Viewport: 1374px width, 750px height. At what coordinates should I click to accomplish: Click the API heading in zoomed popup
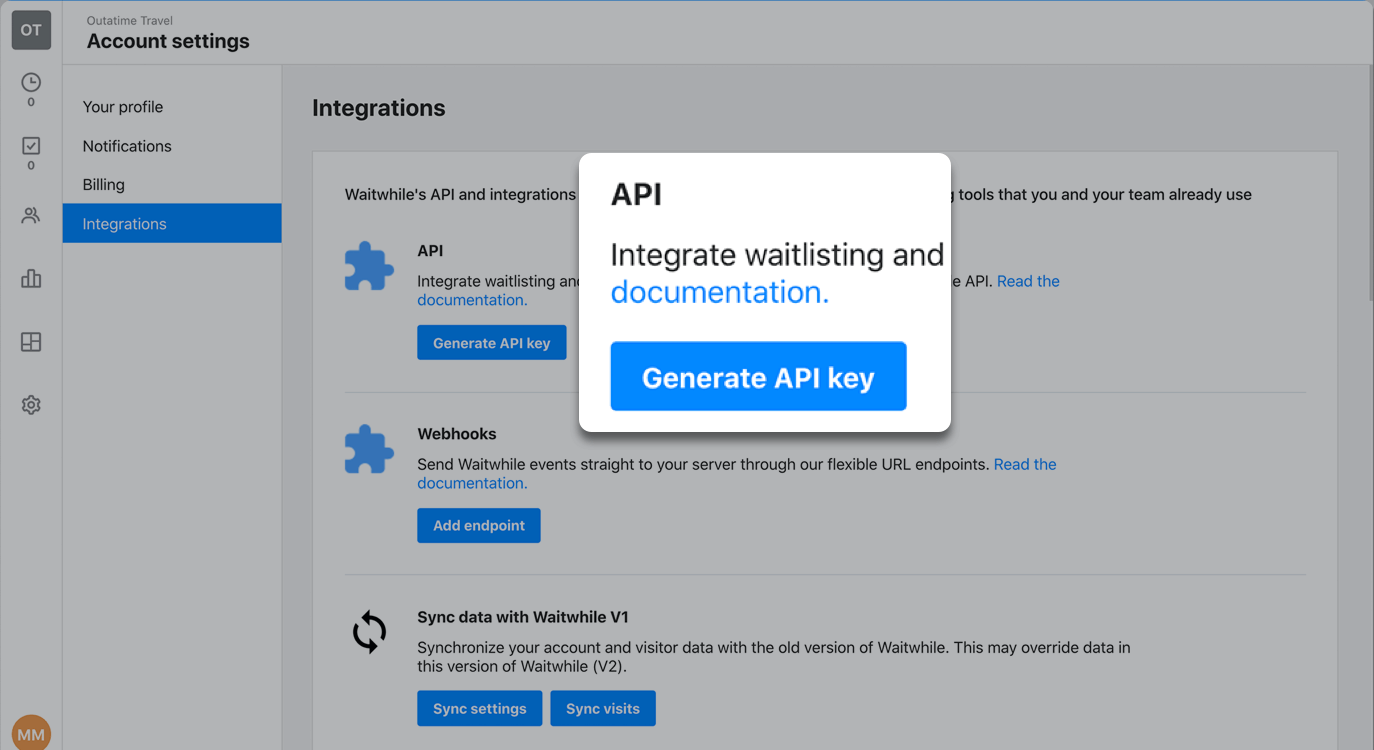636,194
